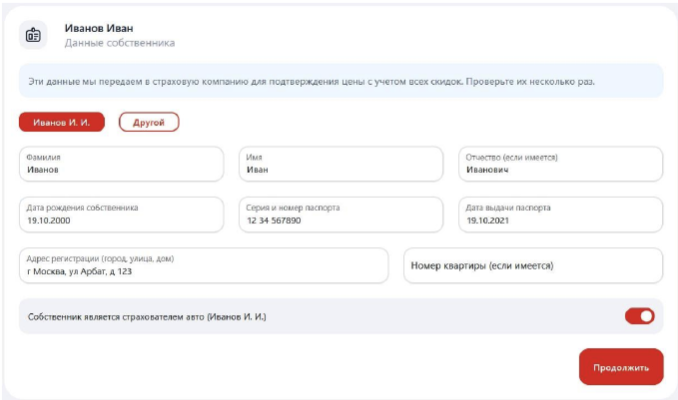The image size is (678, 400).
Task: Edit the Отчество (если имеется) field
Action: tap(560, 164)
